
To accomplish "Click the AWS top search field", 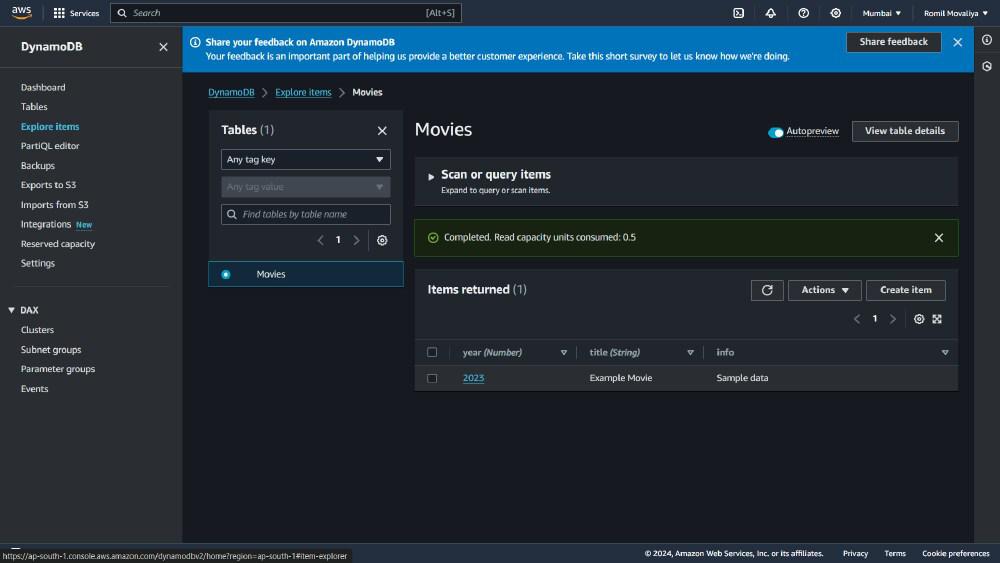I will coord(286,13).
